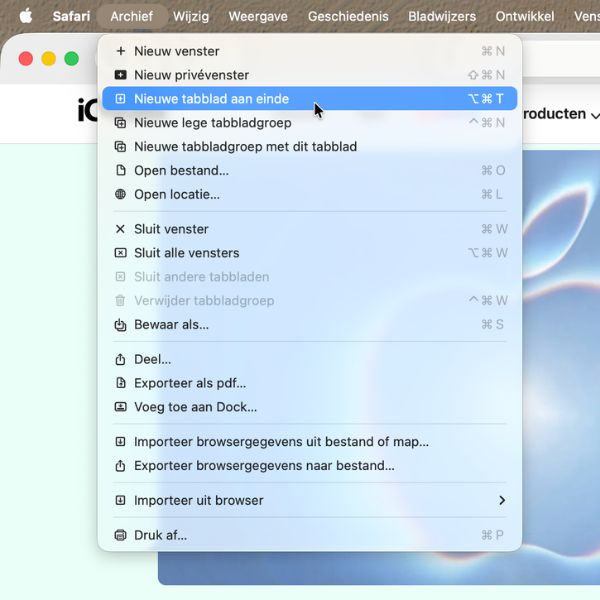
Task: Click the X icon beside Sluit venster
Action: 121,229
